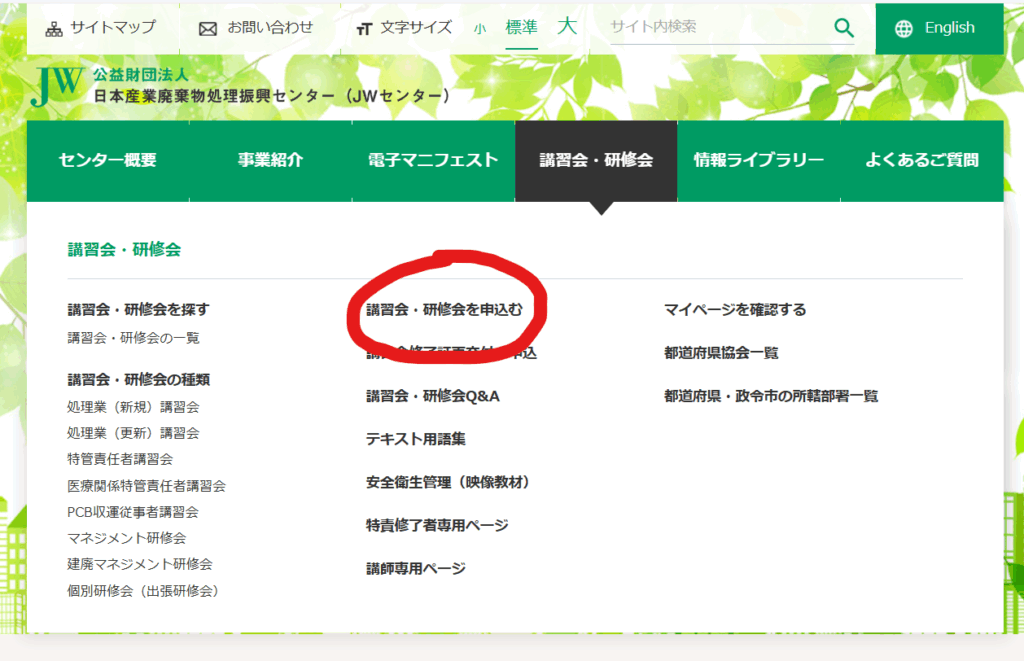1024x661 pixels.
Task: Set text size to 小
Action: [480, 29]
